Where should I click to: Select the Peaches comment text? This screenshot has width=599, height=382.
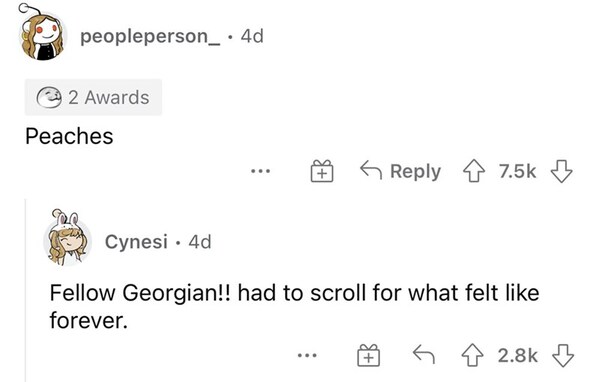tap(69, 136)
